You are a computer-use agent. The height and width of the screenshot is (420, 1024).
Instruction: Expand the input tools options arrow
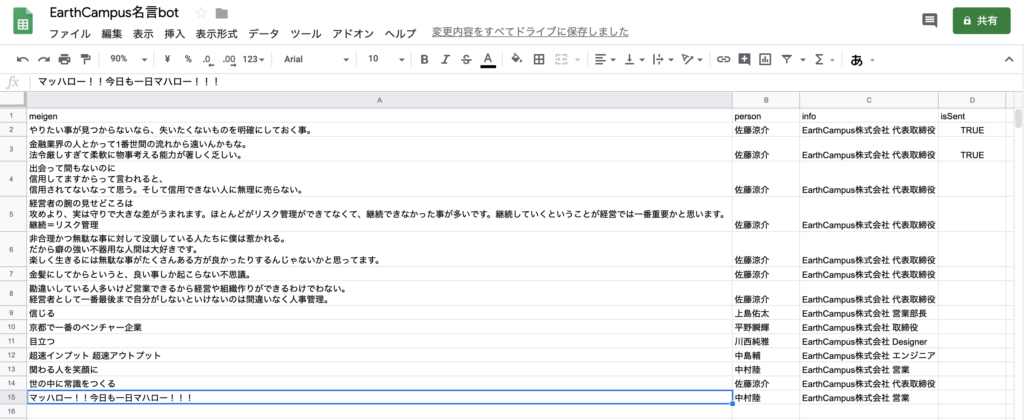872,60
